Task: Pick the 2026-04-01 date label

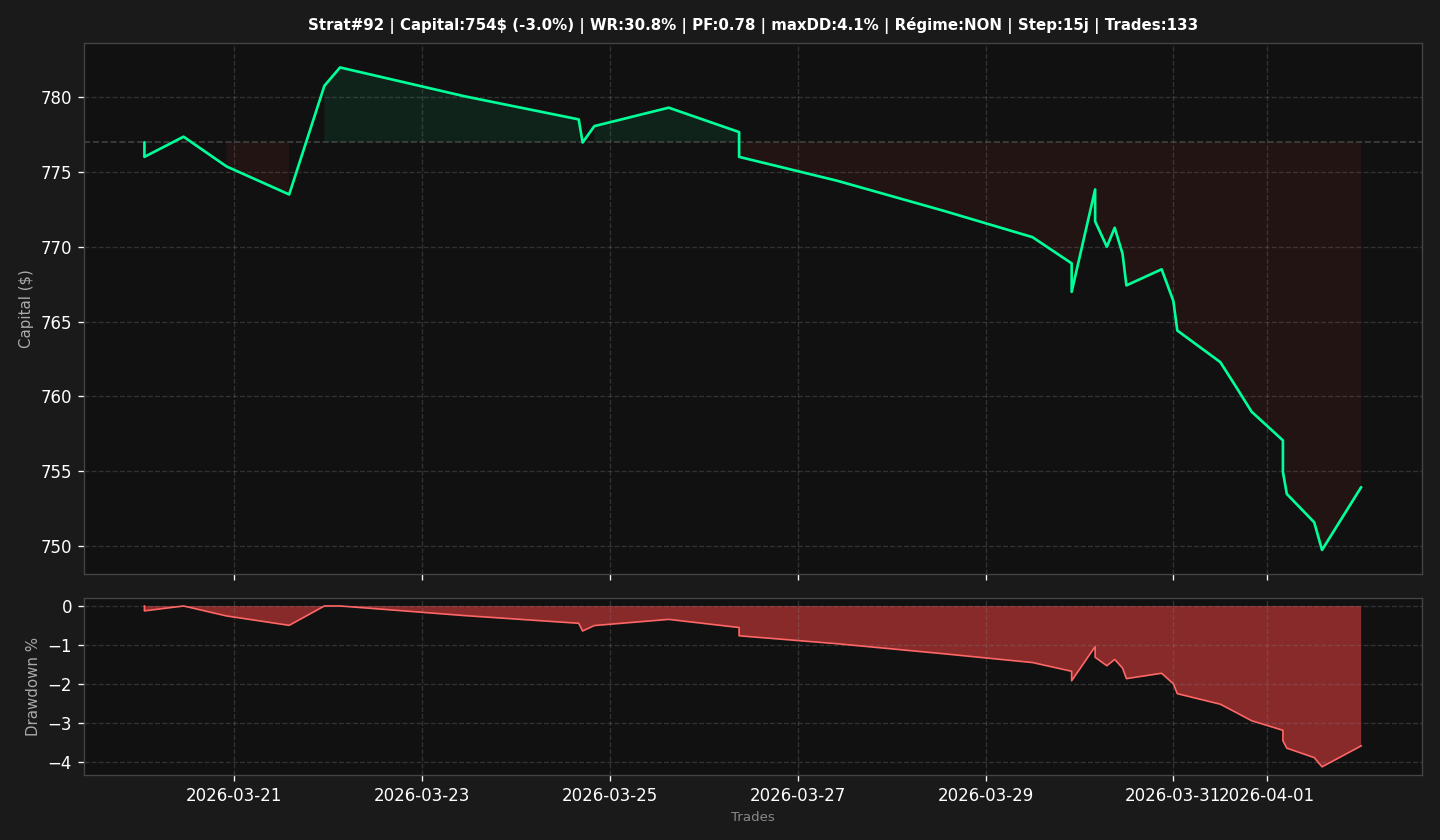Action: pos(1267,795)
